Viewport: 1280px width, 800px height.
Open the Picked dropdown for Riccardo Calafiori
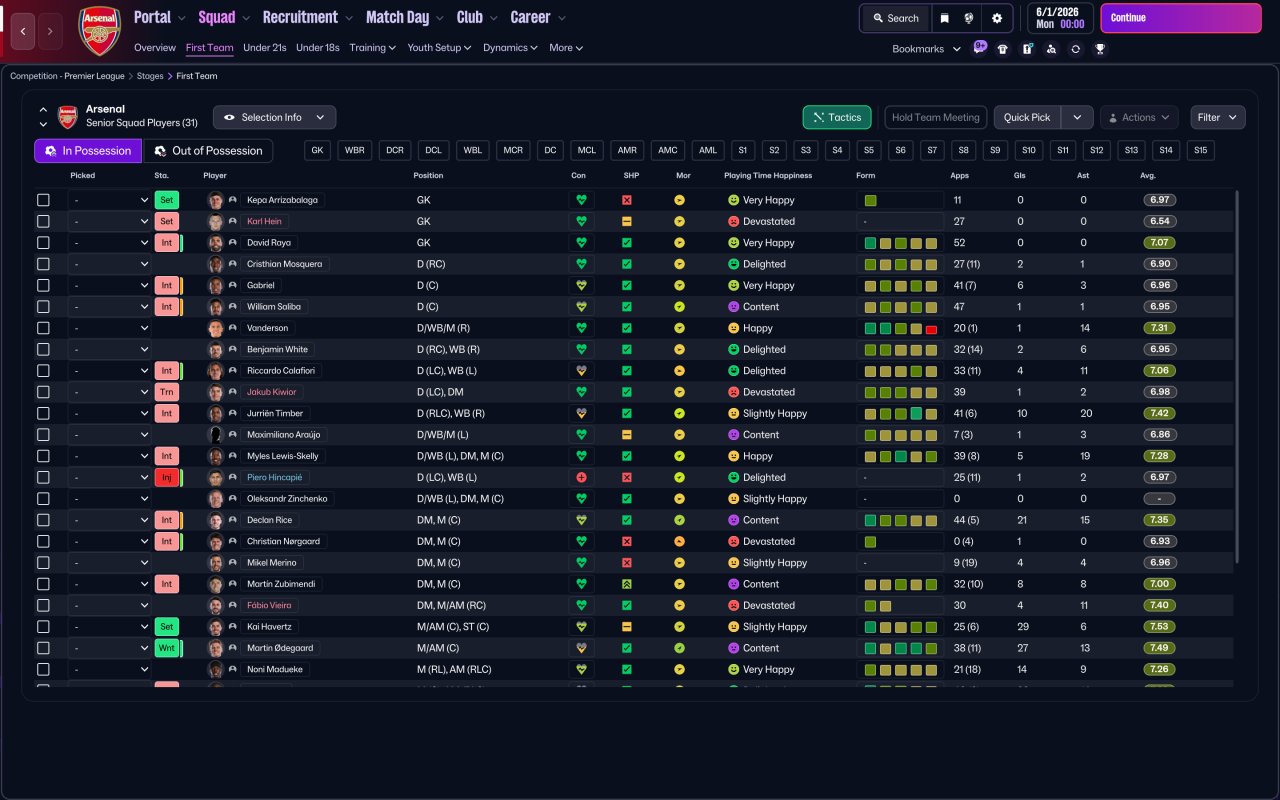coord(109,371)
